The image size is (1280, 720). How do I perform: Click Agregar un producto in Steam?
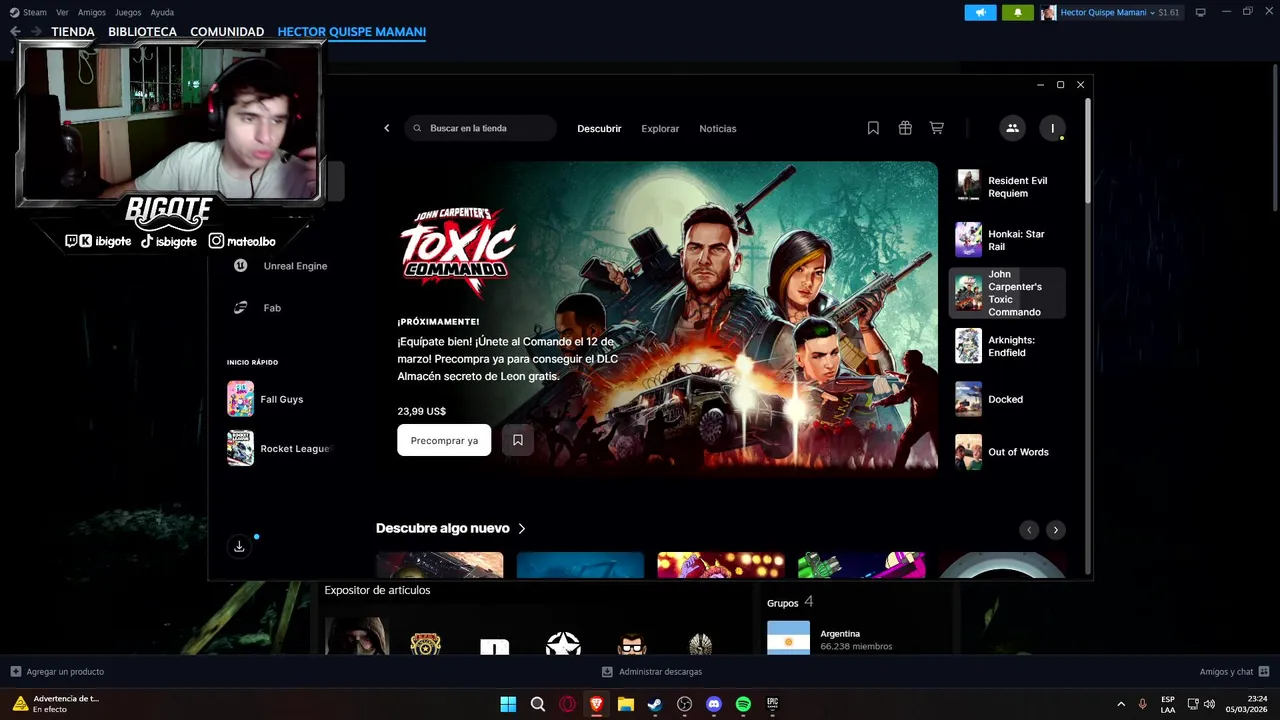click(57, 672)
